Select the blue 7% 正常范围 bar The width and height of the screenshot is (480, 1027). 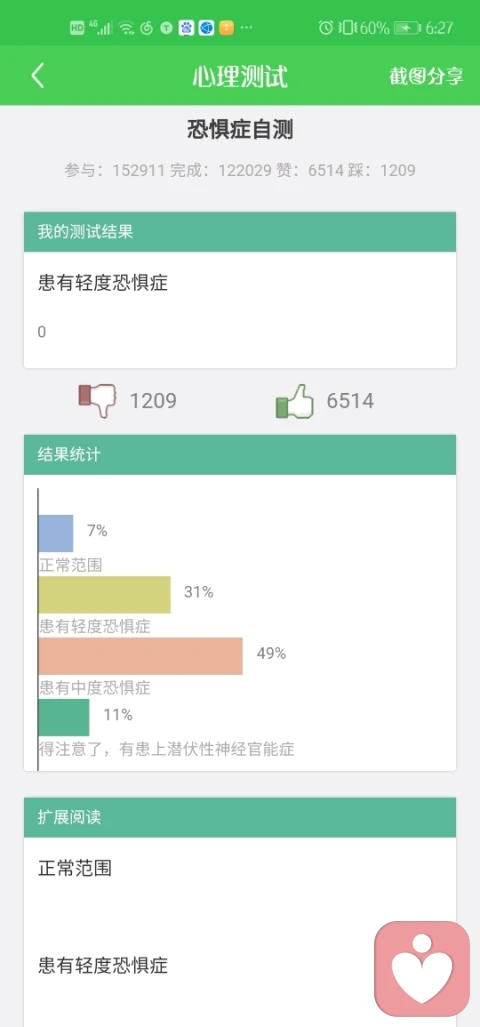(56, 533)
